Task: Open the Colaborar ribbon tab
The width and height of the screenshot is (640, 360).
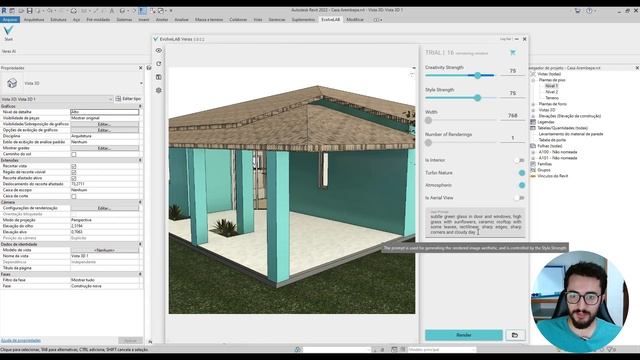Action: 238,20
